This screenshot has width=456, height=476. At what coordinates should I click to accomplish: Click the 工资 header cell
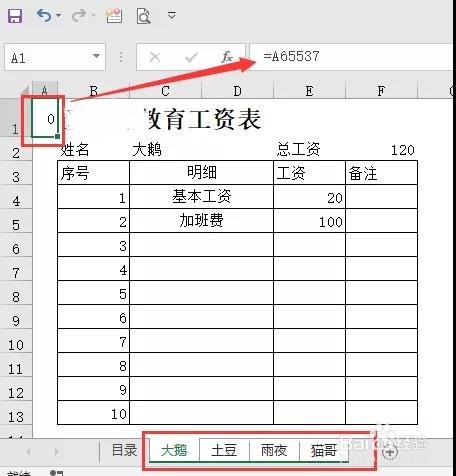click(309, 173)
